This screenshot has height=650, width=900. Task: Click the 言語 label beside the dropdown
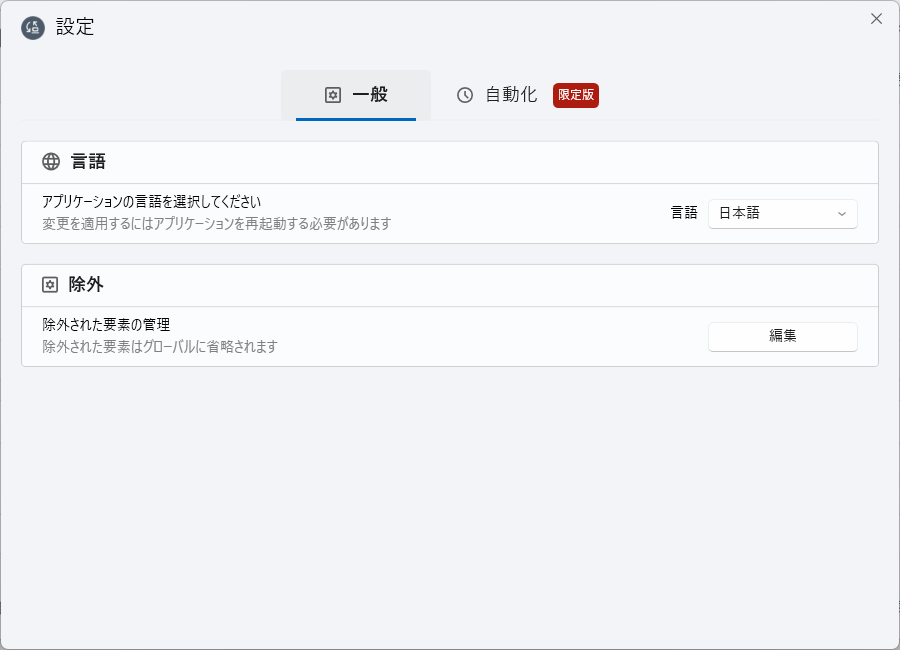click(x=684, y=213)
